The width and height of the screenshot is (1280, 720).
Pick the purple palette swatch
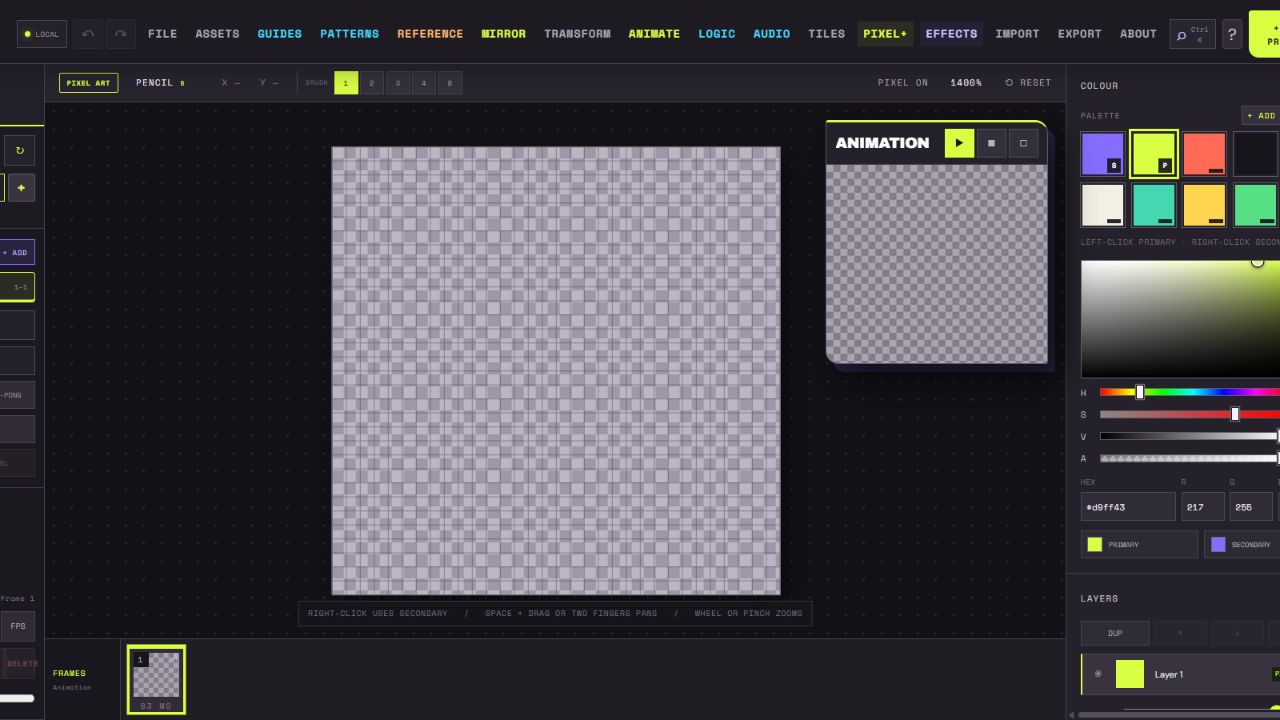click(1102, 154)
